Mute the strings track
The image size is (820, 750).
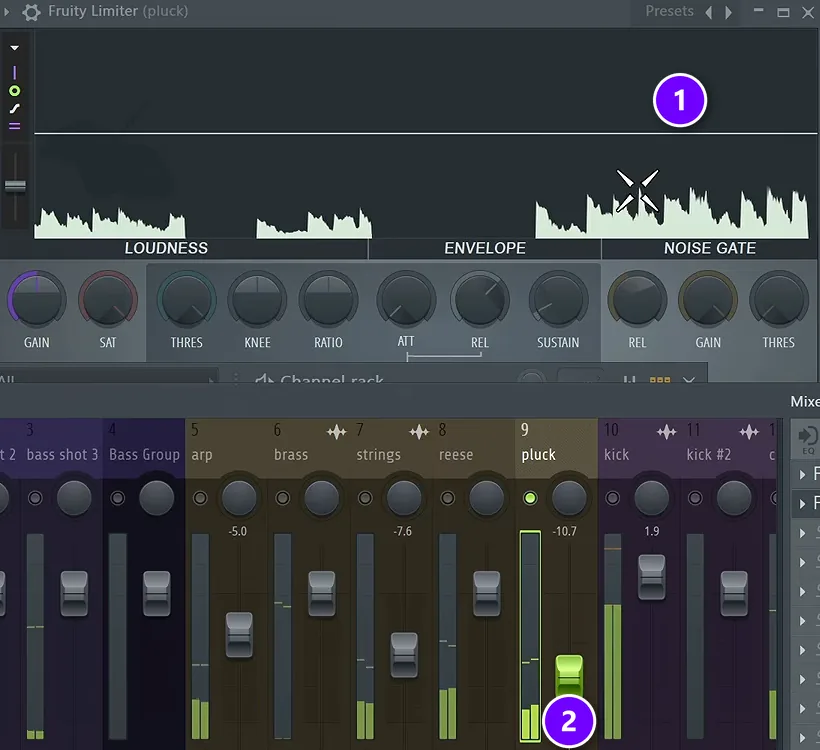[365, 498]
